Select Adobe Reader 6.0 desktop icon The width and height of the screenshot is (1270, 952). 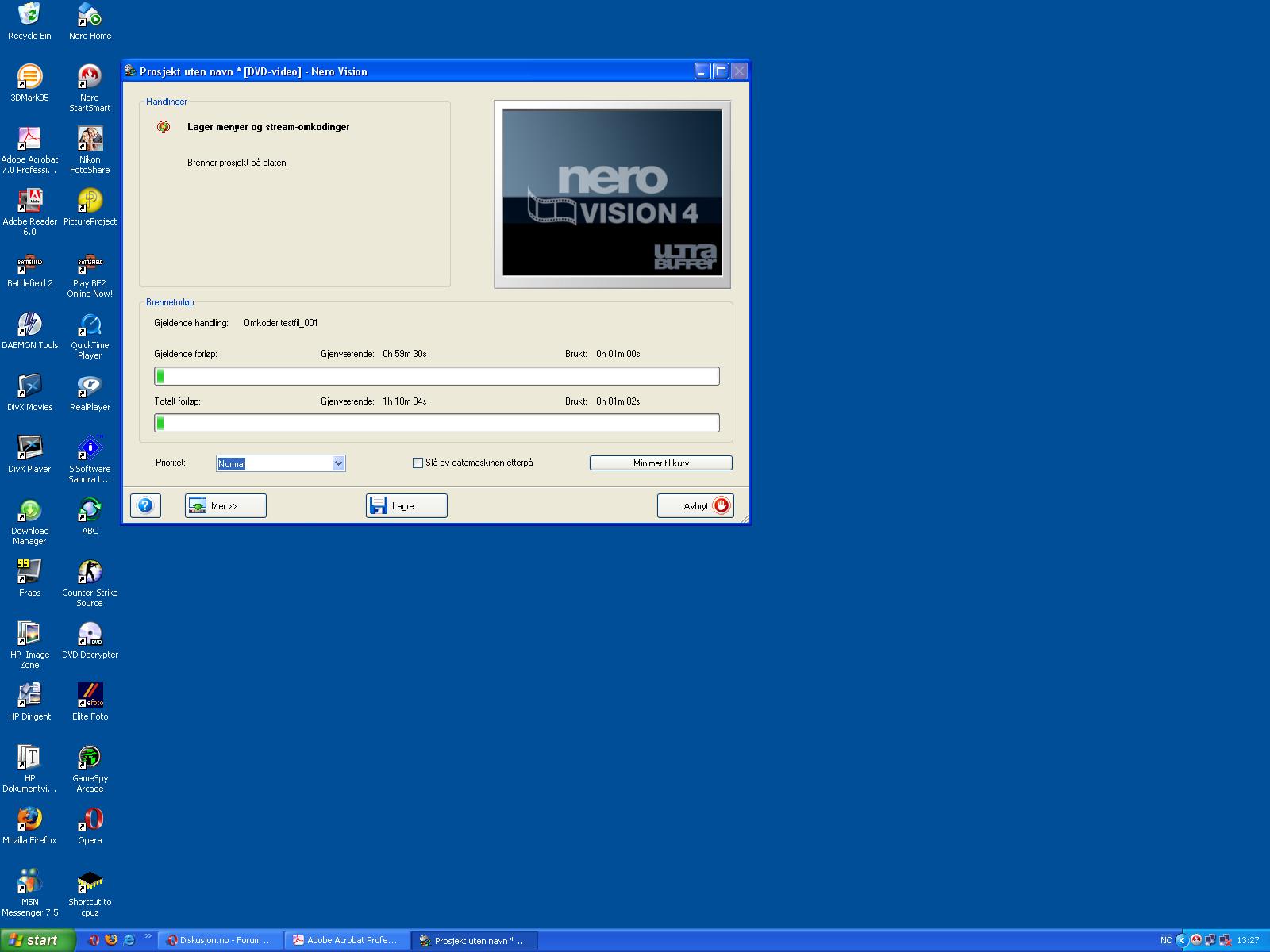(29, 212)
